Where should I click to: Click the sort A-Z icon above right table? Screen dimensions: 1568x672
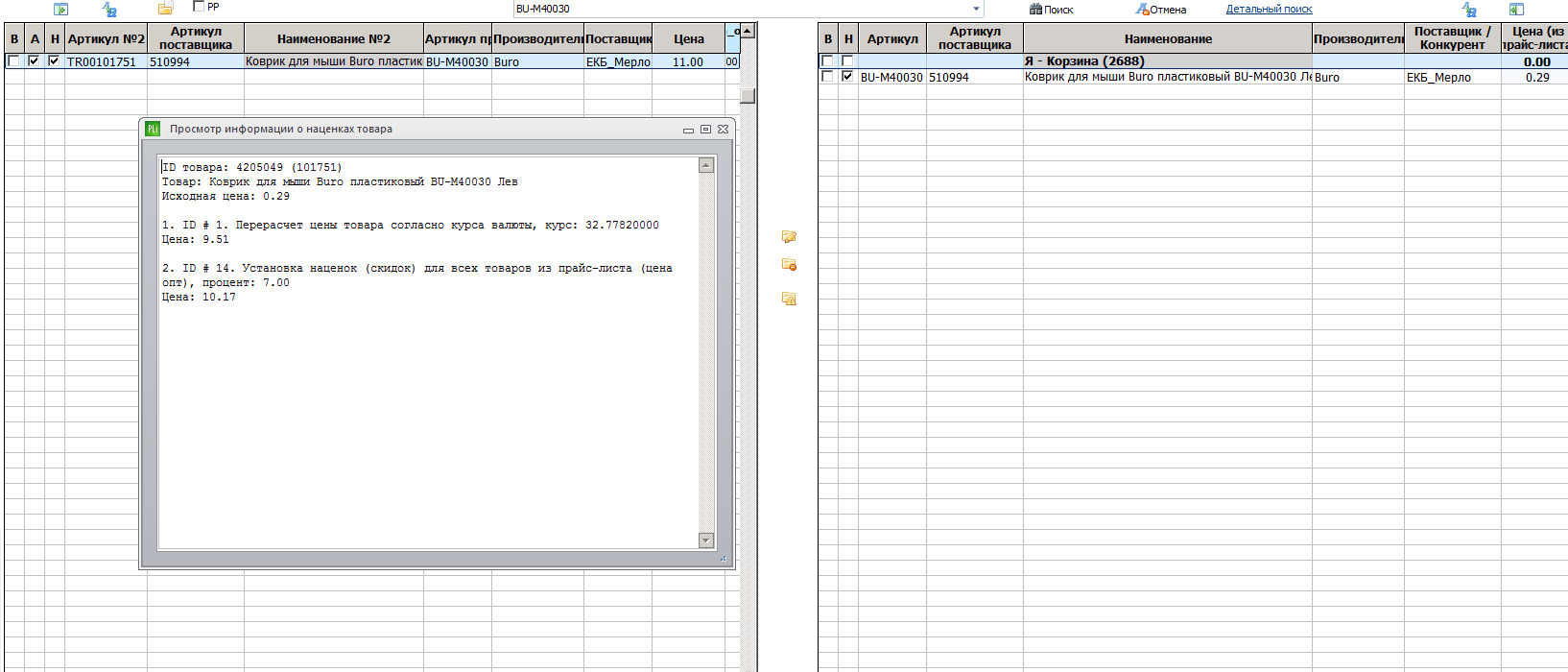(x=1469, y=9)
